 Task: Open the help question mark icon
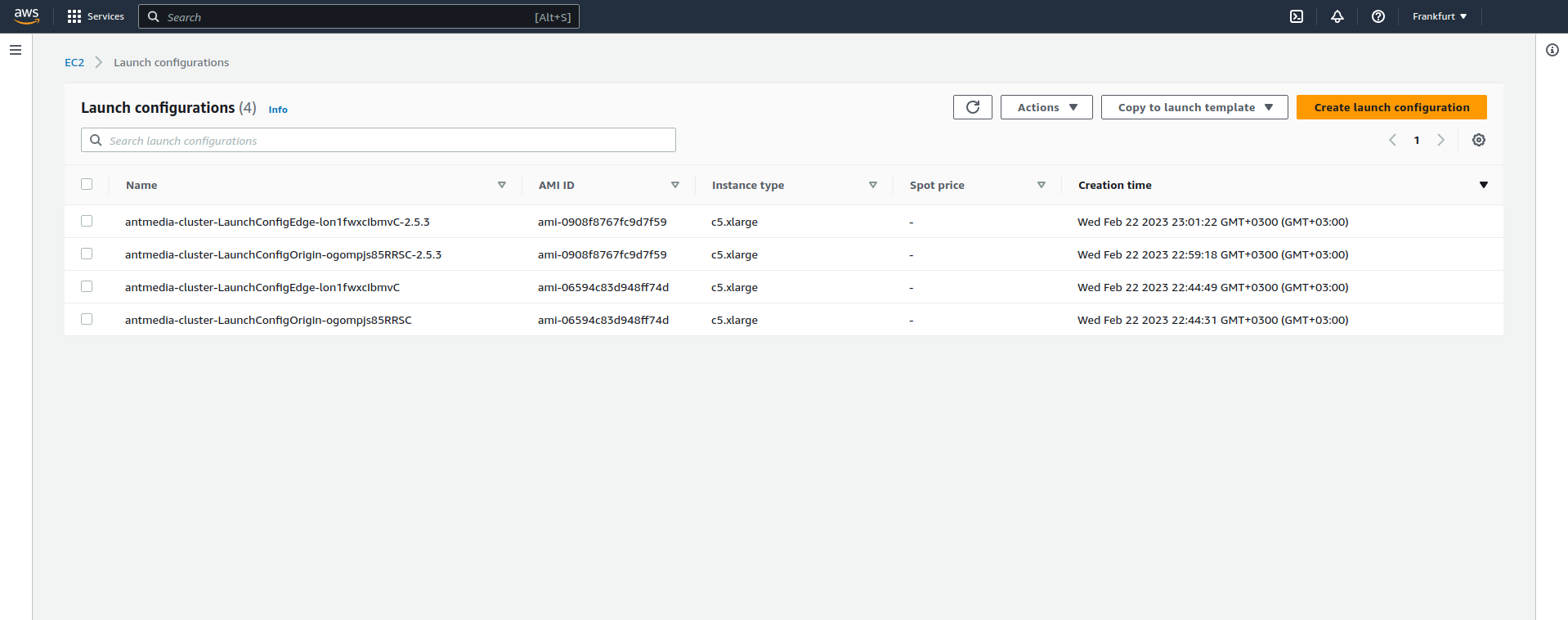(1378, 16)
